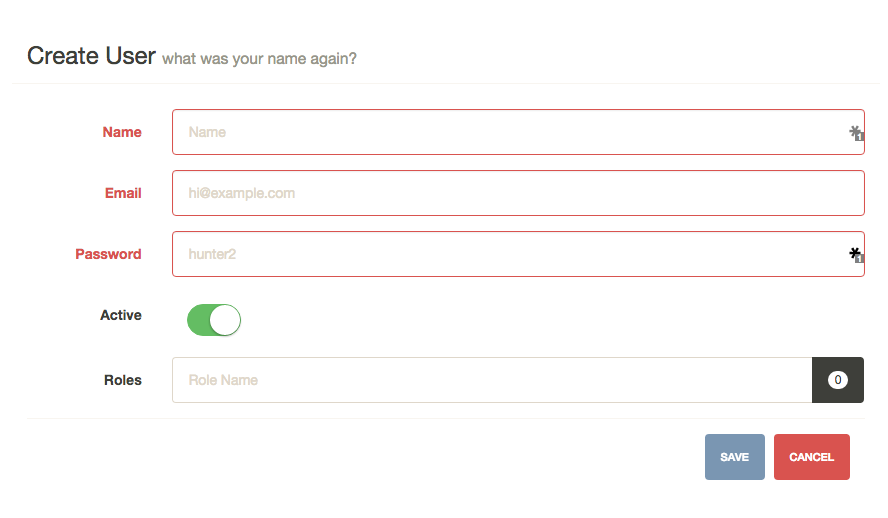Click the password manager icon in Name field
This screenshot has height=518, width=888.
[x=856, y=133]
